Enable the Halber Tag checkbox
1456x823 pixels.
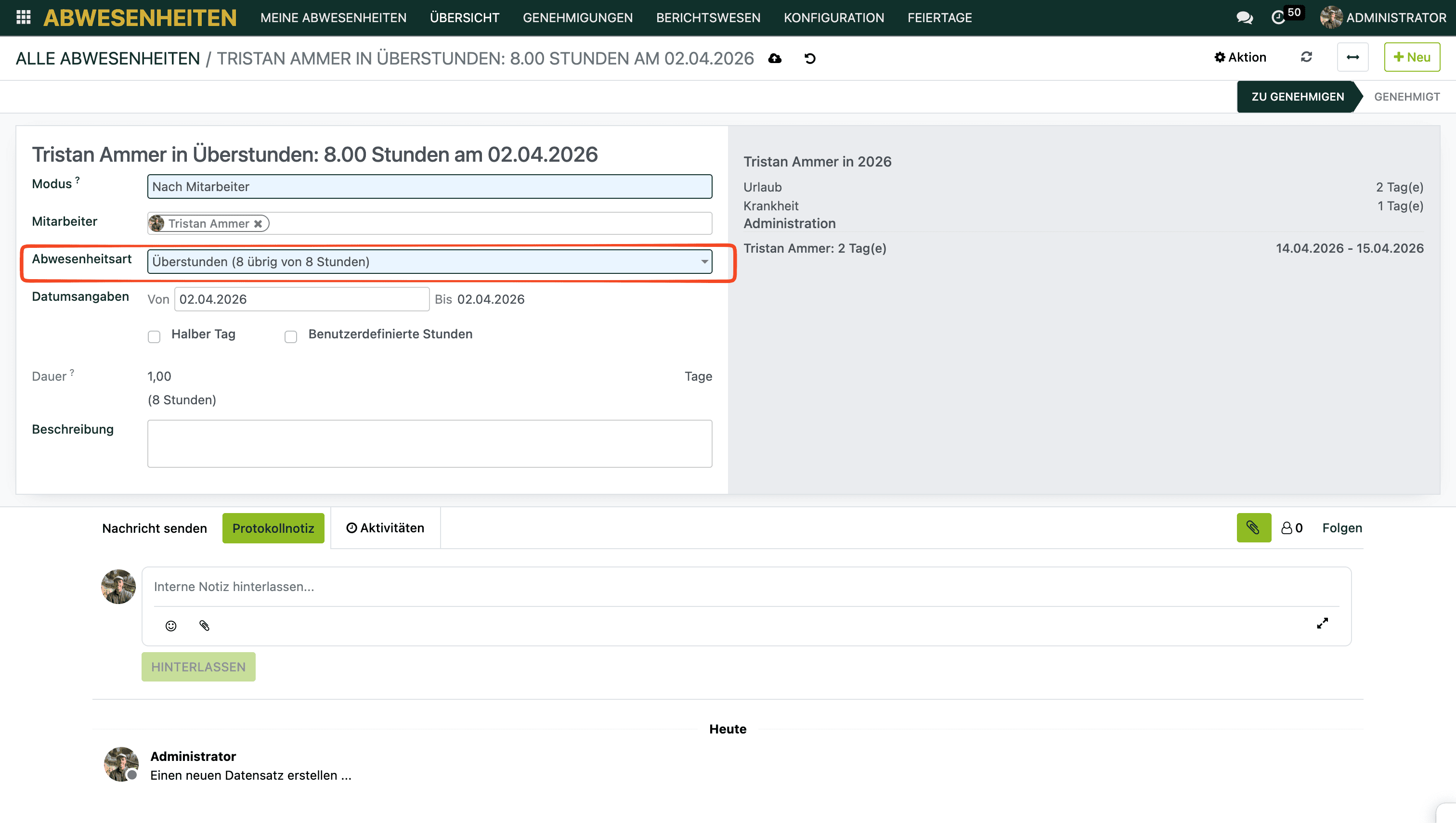coord(154,336)
